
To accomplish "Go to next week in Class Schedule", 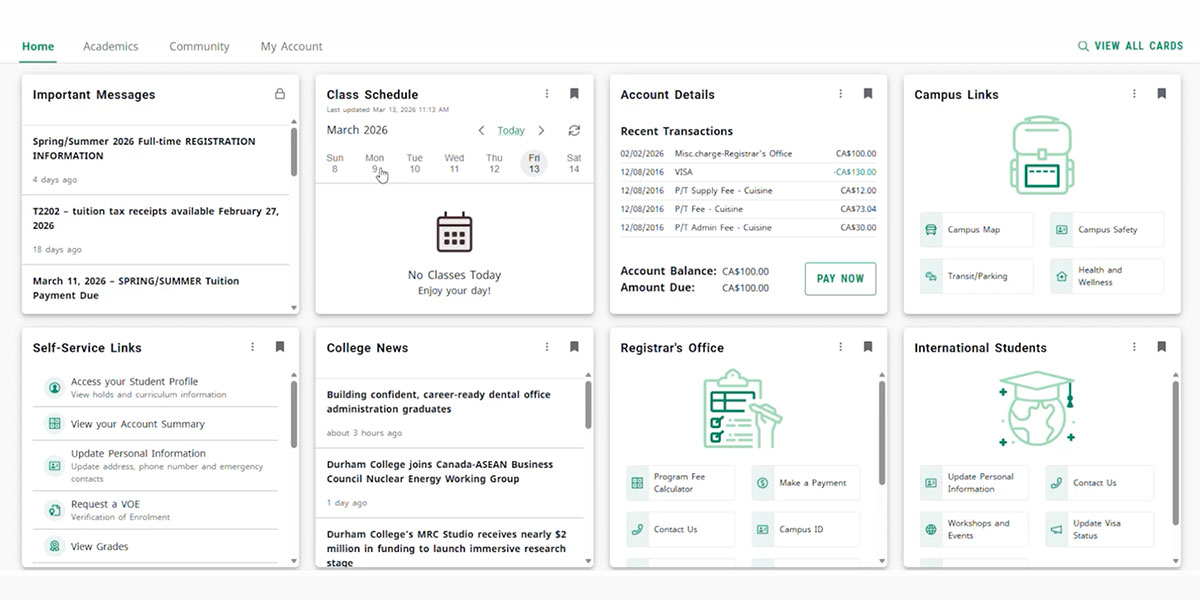I will (x=542, y=131).
